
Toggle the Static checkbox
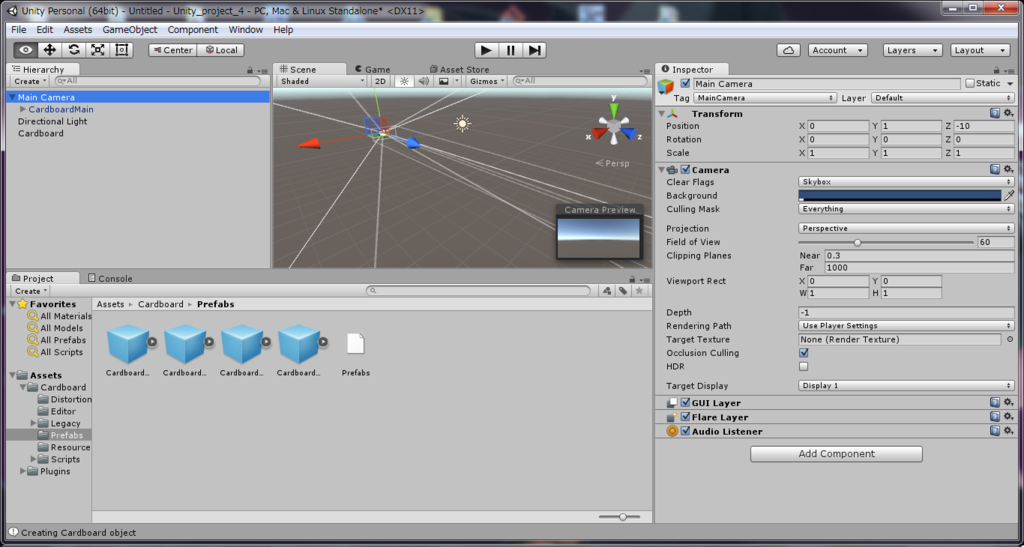click(970, 84)
